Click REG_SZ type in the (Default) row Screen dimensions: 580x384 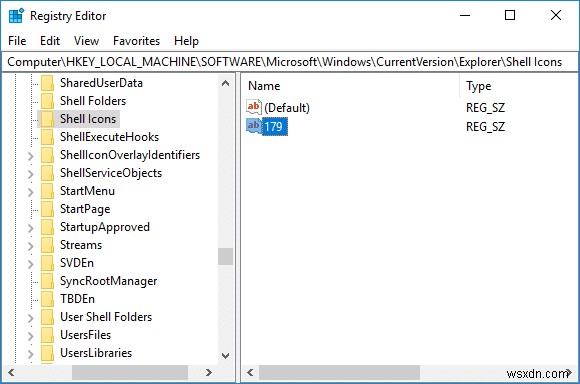tap(485, 108)
